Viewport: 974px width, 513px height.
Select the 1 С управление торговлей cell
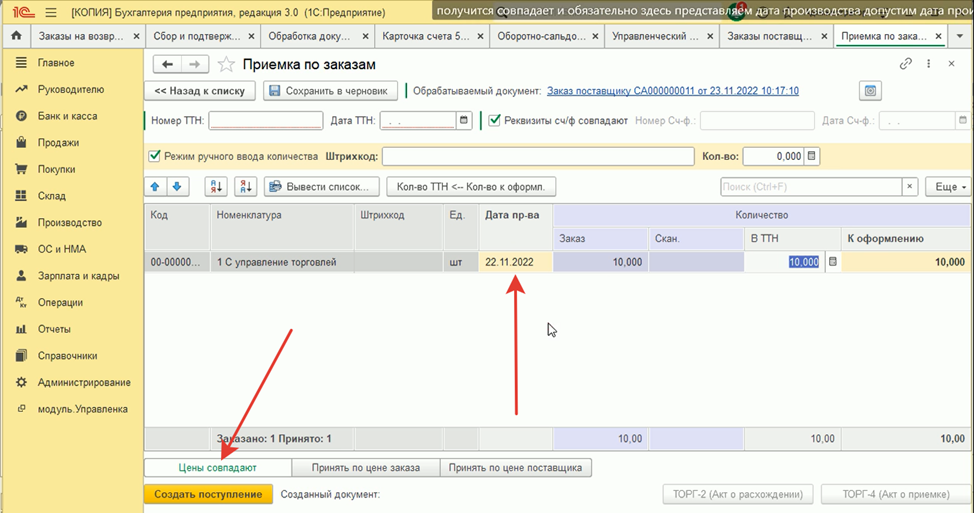[282, 262]
